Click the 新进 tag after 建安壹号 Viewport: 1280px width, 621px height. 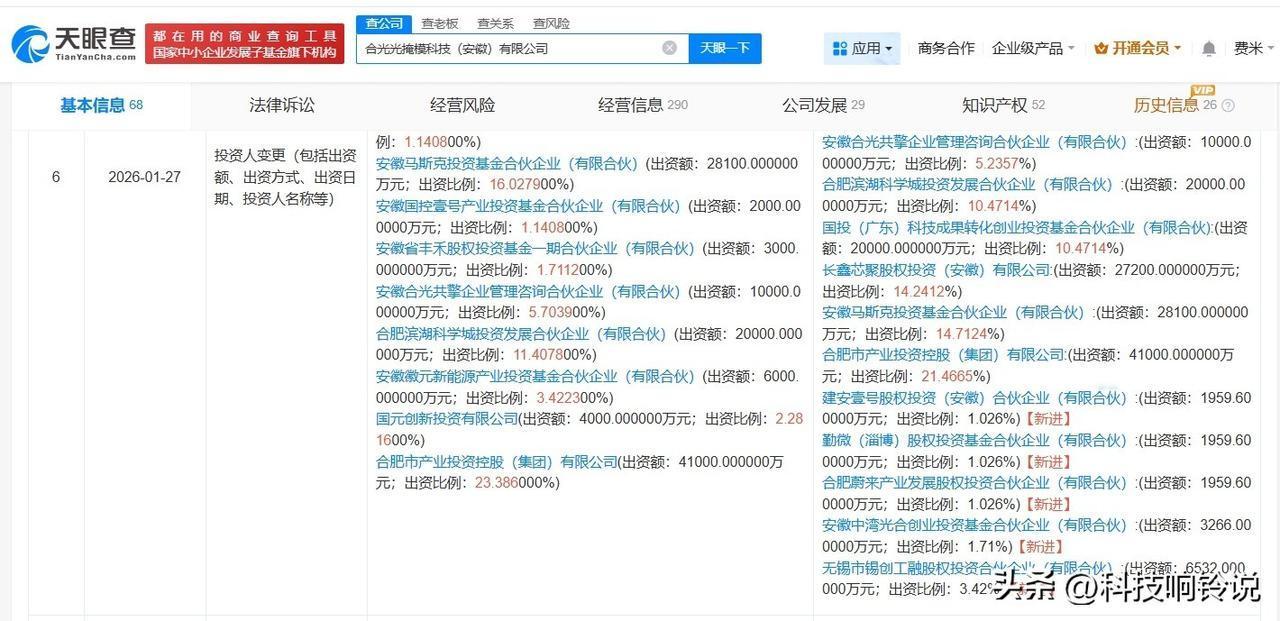point(1047,419)
